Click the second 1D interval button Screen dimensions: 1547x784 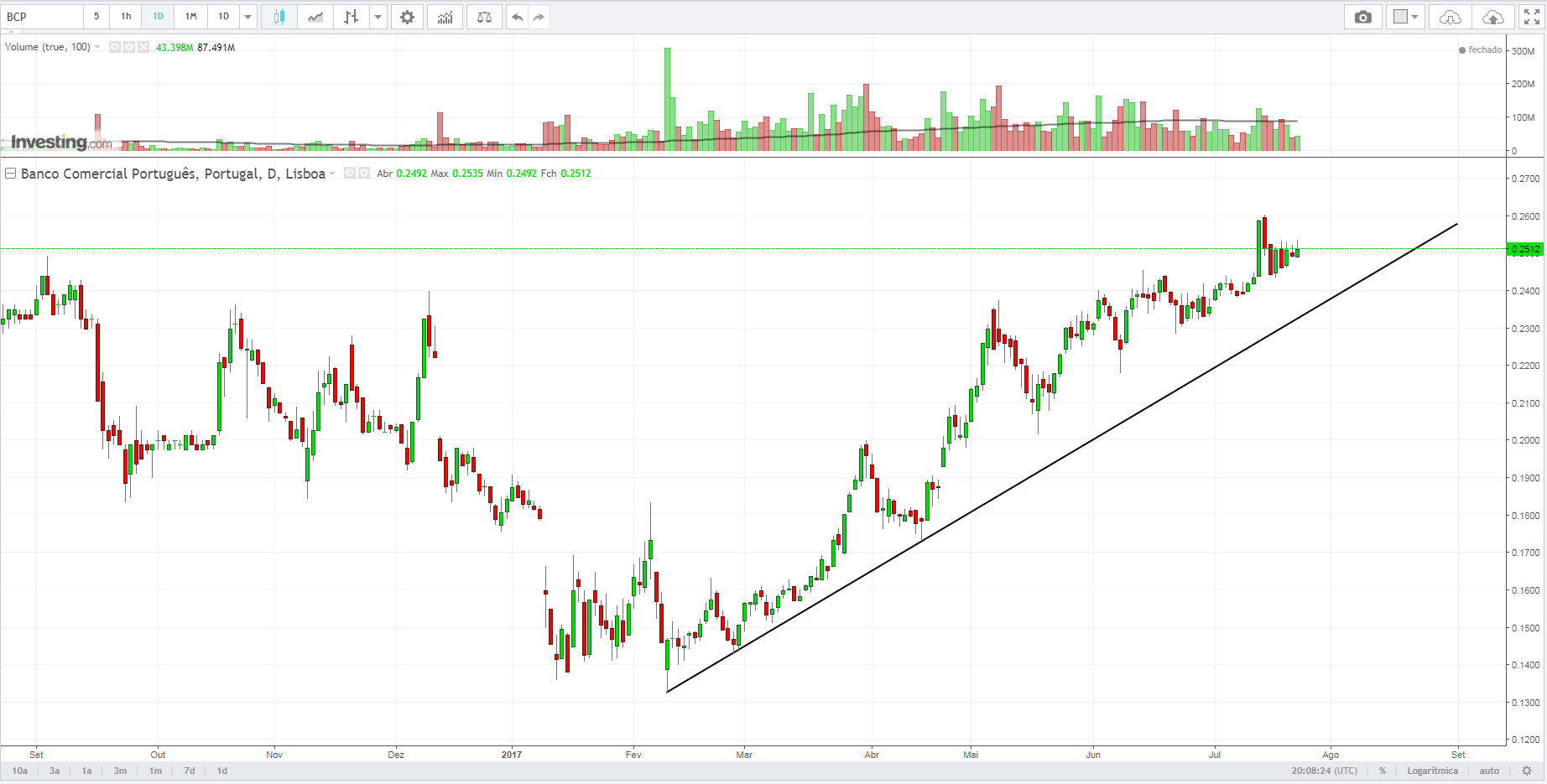pyautogui.click(x=223, y=17)
